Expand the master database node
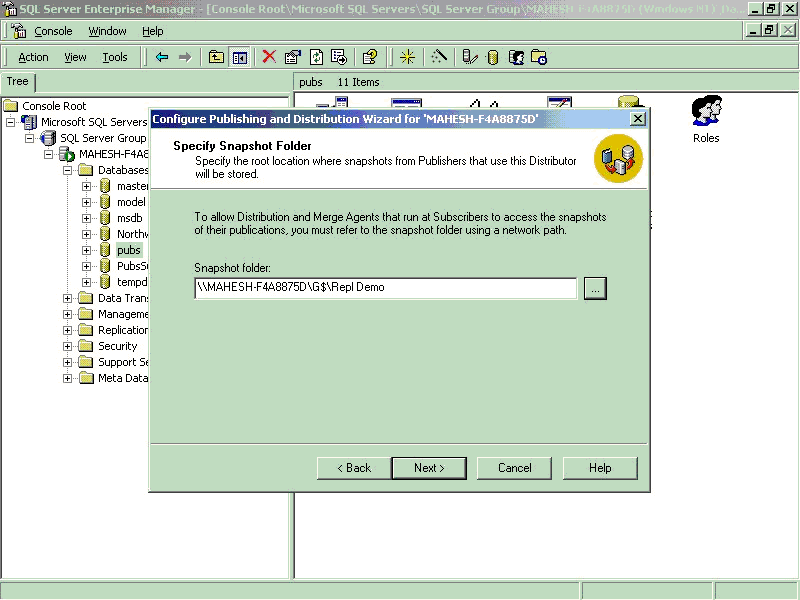 (x=86, y=186)
